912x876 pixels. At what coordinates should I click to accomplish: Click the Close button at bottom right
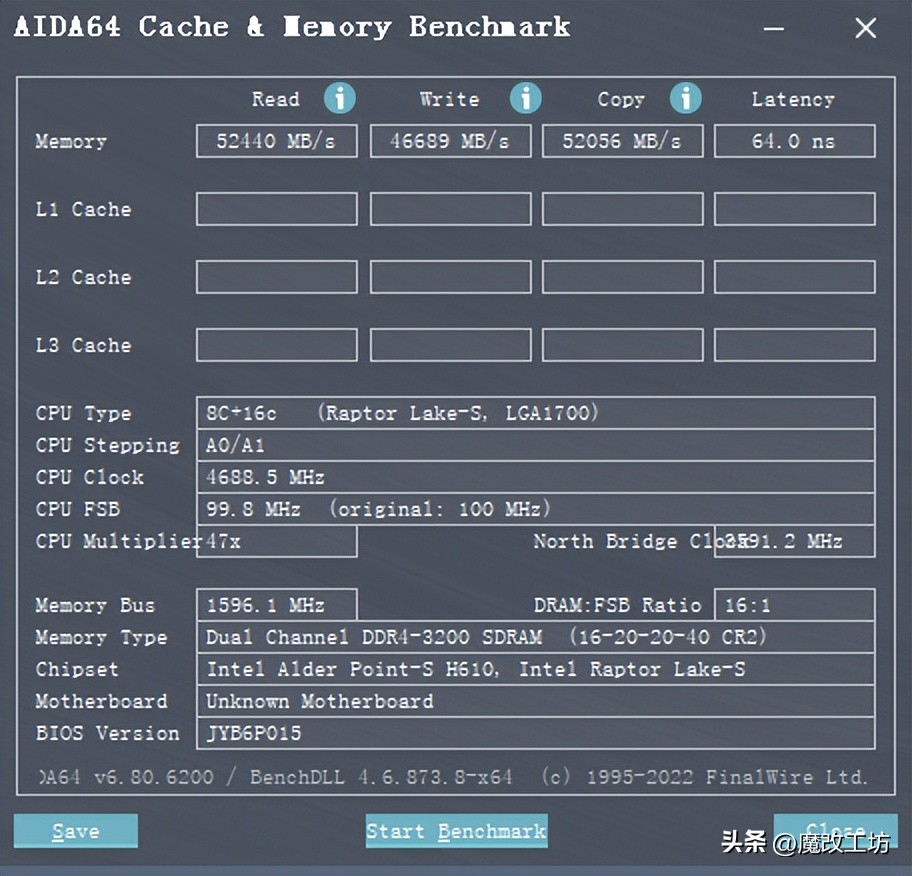(836, 831)
